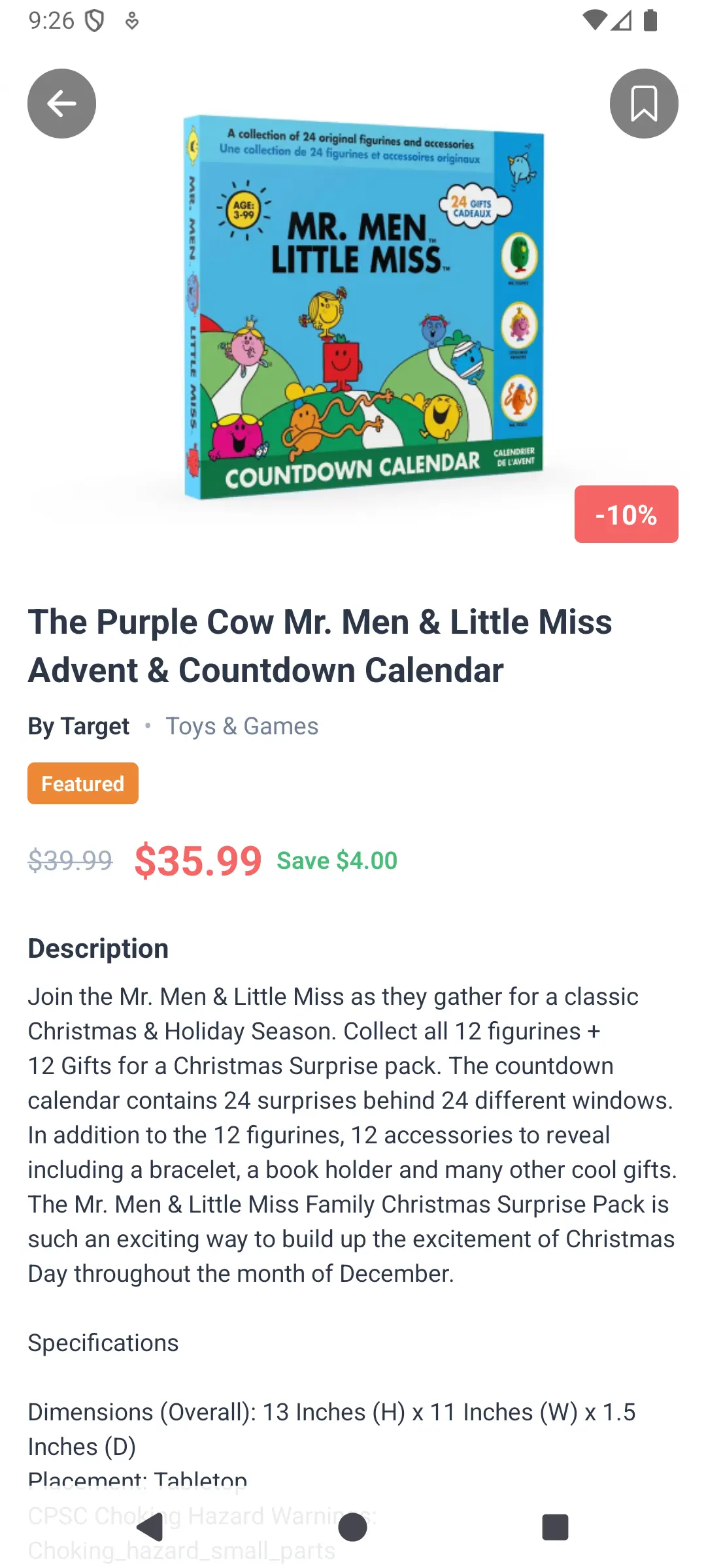Viewport: 706px width, 1568px height.
Task: Tap the crossed-out $39.99 original price
Action: [x=70, y=860]
